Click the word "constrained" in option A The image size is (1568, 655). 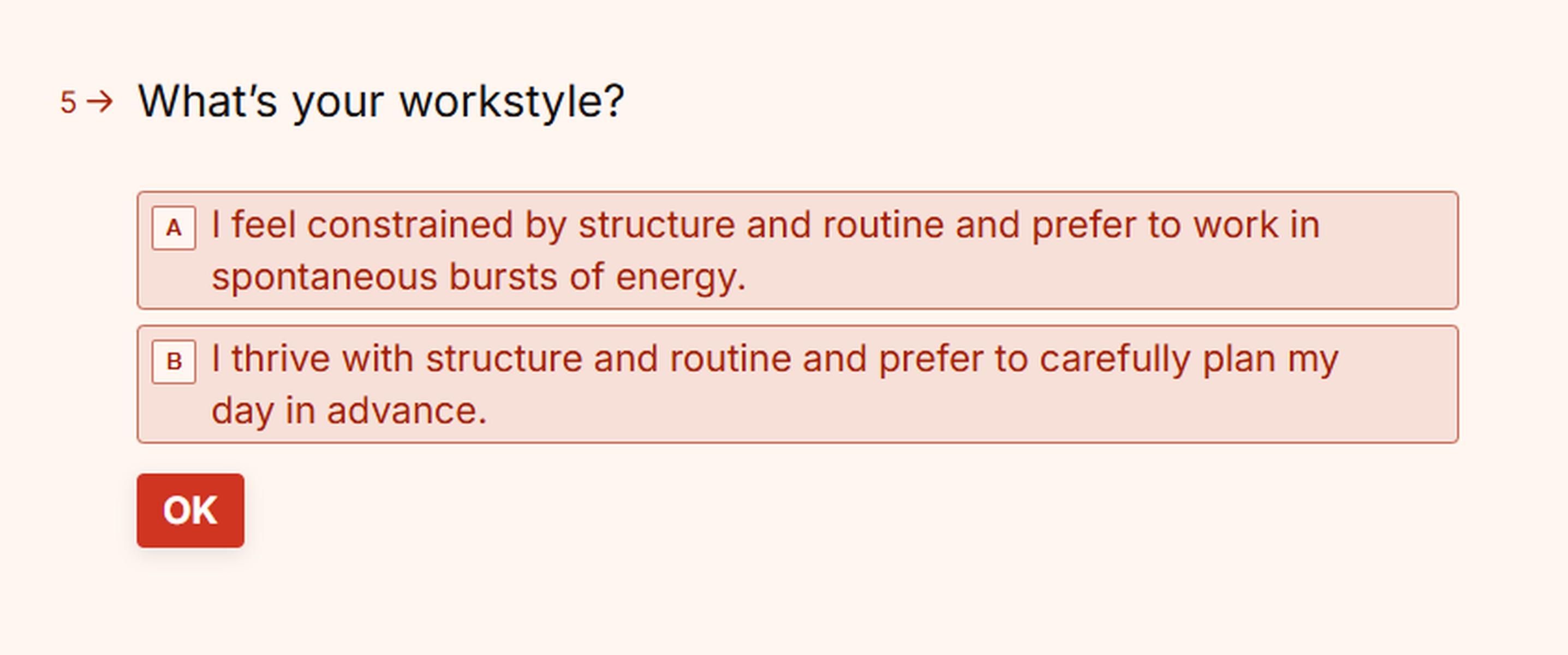tap(410, 225)
